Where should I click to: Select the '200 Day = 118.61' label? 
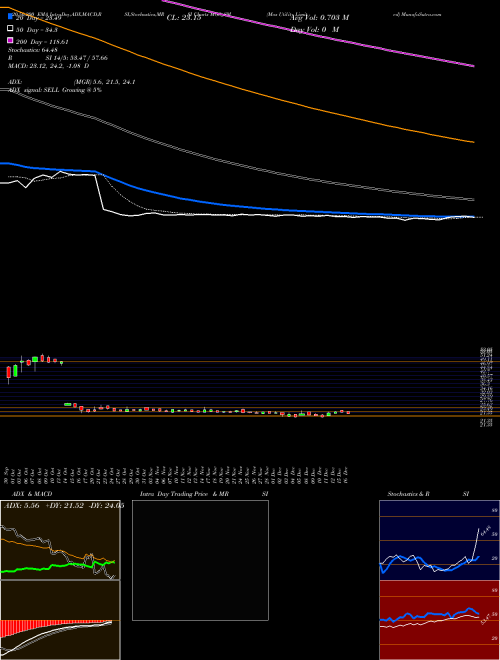[x=42, y=42]
